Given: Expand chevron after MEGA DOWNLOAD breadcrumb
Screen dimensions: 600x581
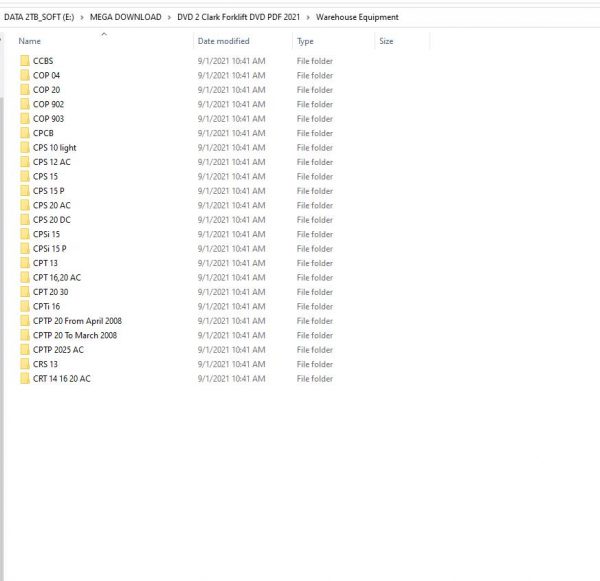Looking at the screenshot, I should [169, 18].
